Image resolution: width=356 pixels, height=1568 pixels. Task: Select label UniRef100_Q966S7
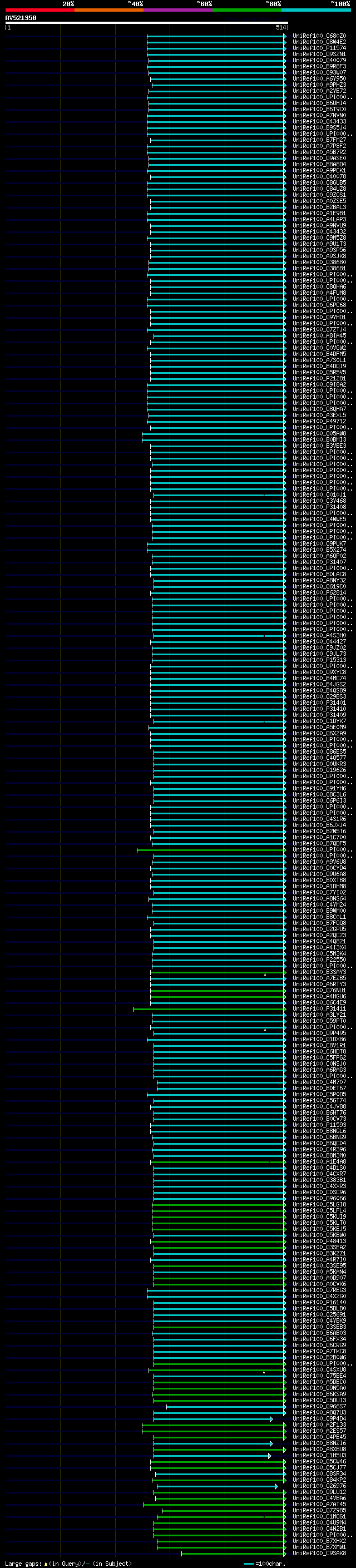pyautogui.click(x=319, y=1406)
